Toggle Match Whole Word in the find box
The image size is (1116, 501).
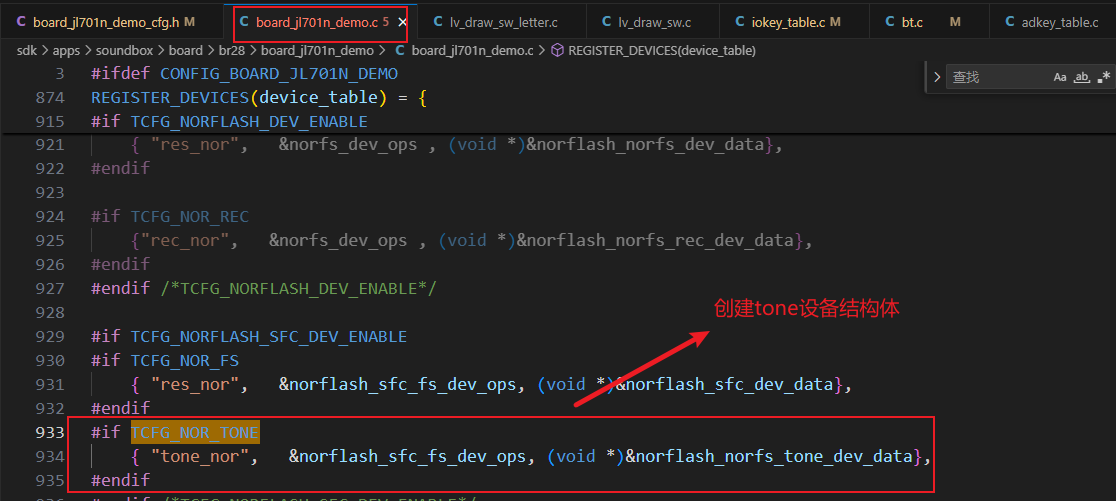1082,77
